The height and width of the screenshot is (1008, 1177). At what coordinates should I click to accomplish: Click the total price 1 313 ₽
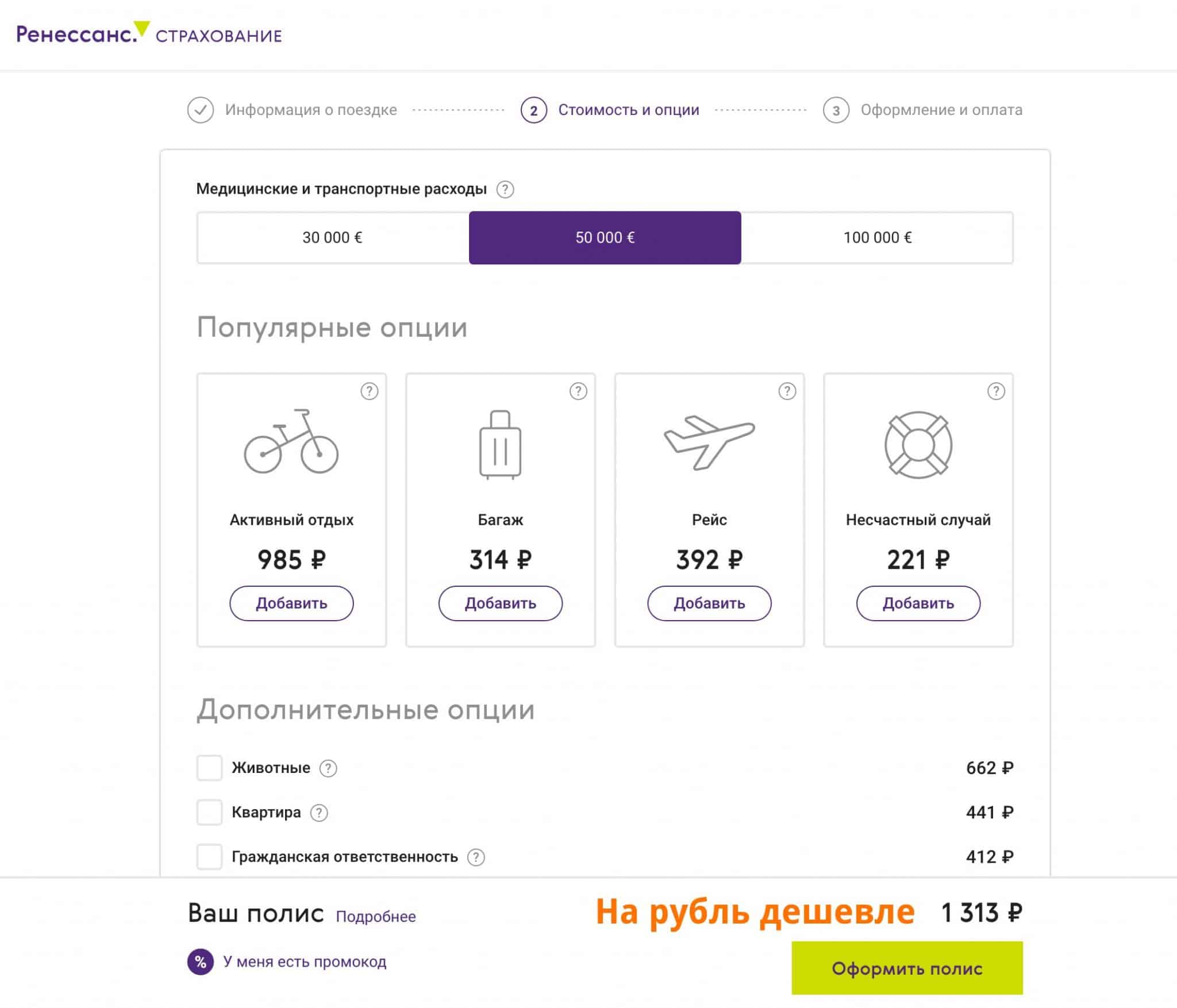(x=982, y=913)
